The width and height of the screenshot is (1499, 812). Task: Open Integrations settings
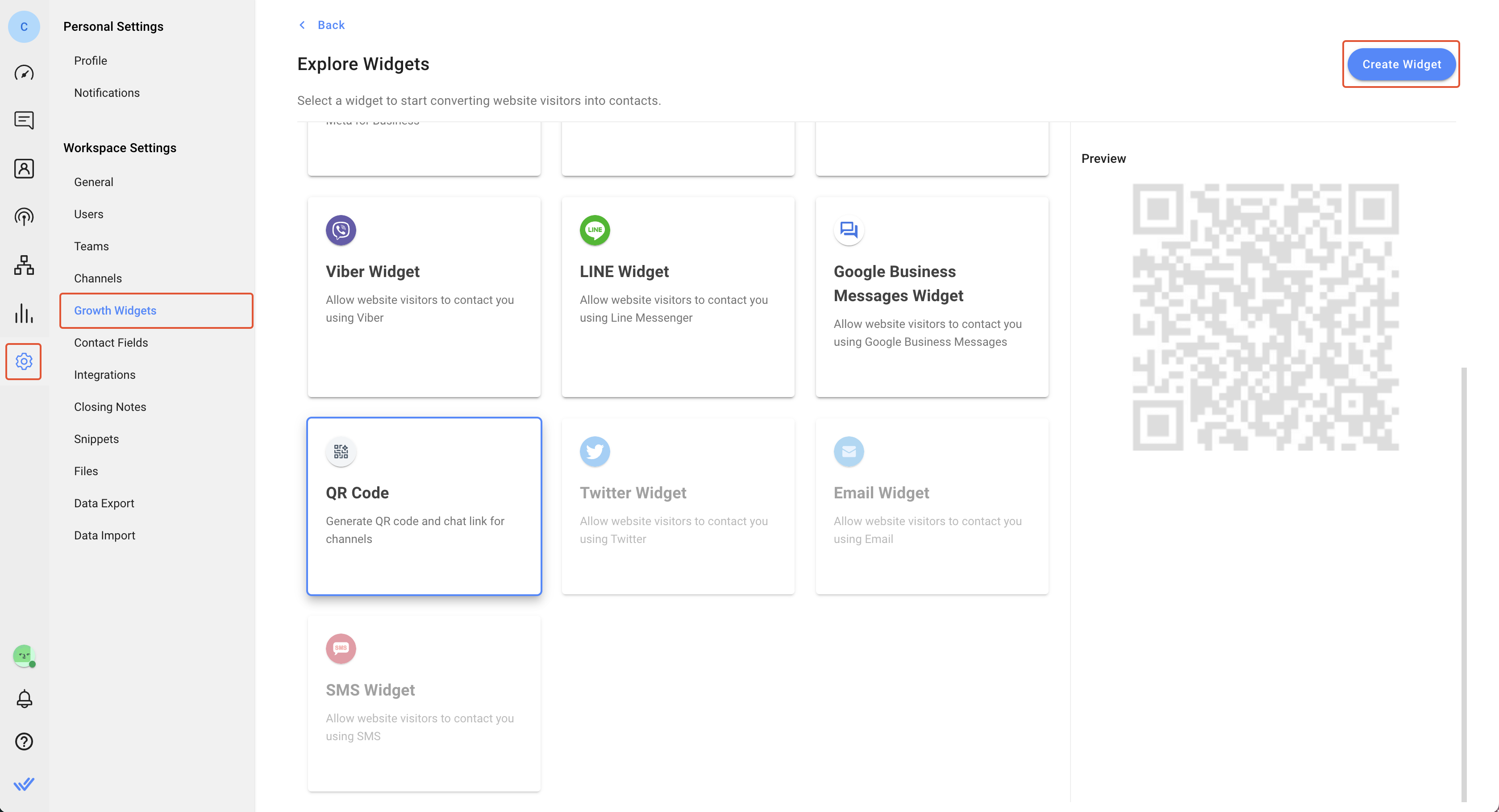[105, 375]
